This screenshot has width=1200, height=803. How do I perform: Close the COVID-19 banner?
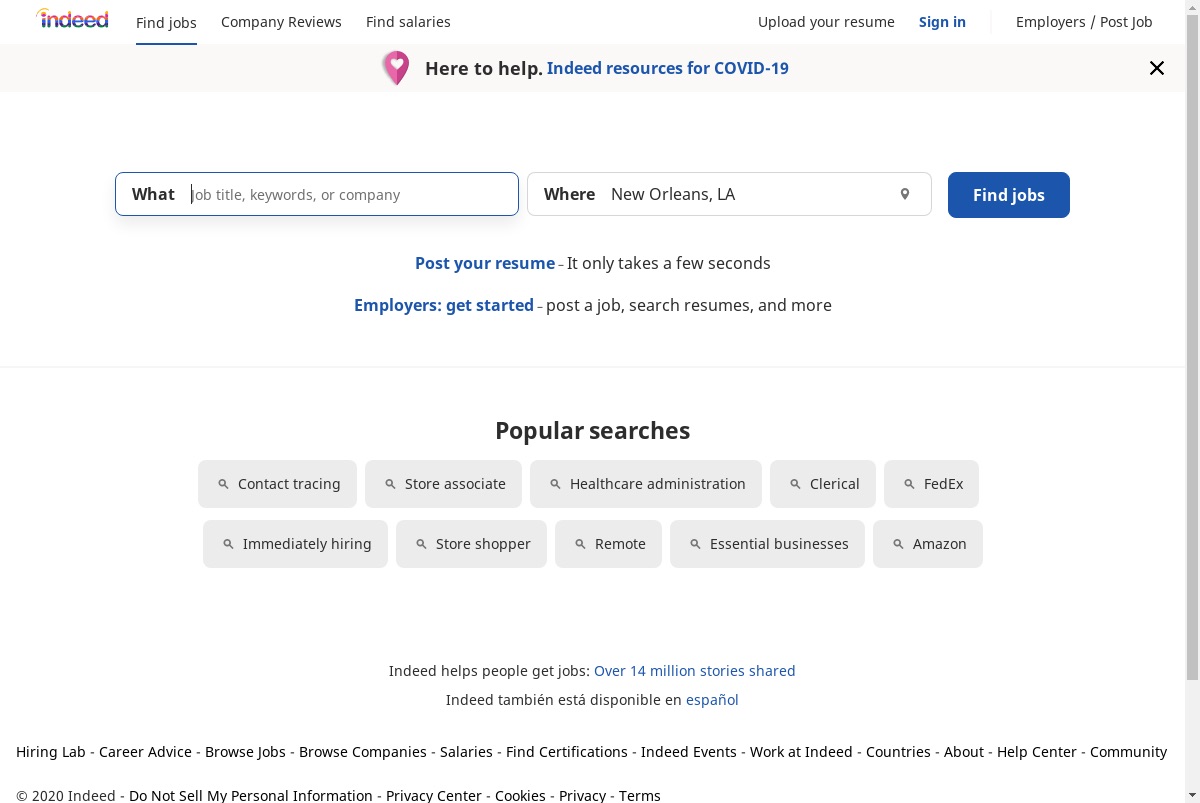coord(1157,68)
